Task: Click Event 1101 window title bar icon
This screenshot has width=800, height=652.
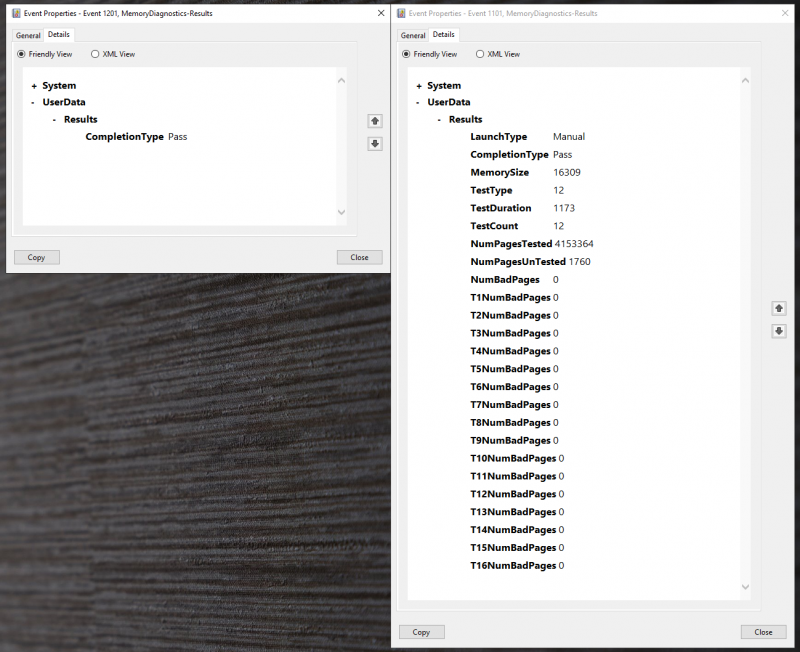Action: 401,13
